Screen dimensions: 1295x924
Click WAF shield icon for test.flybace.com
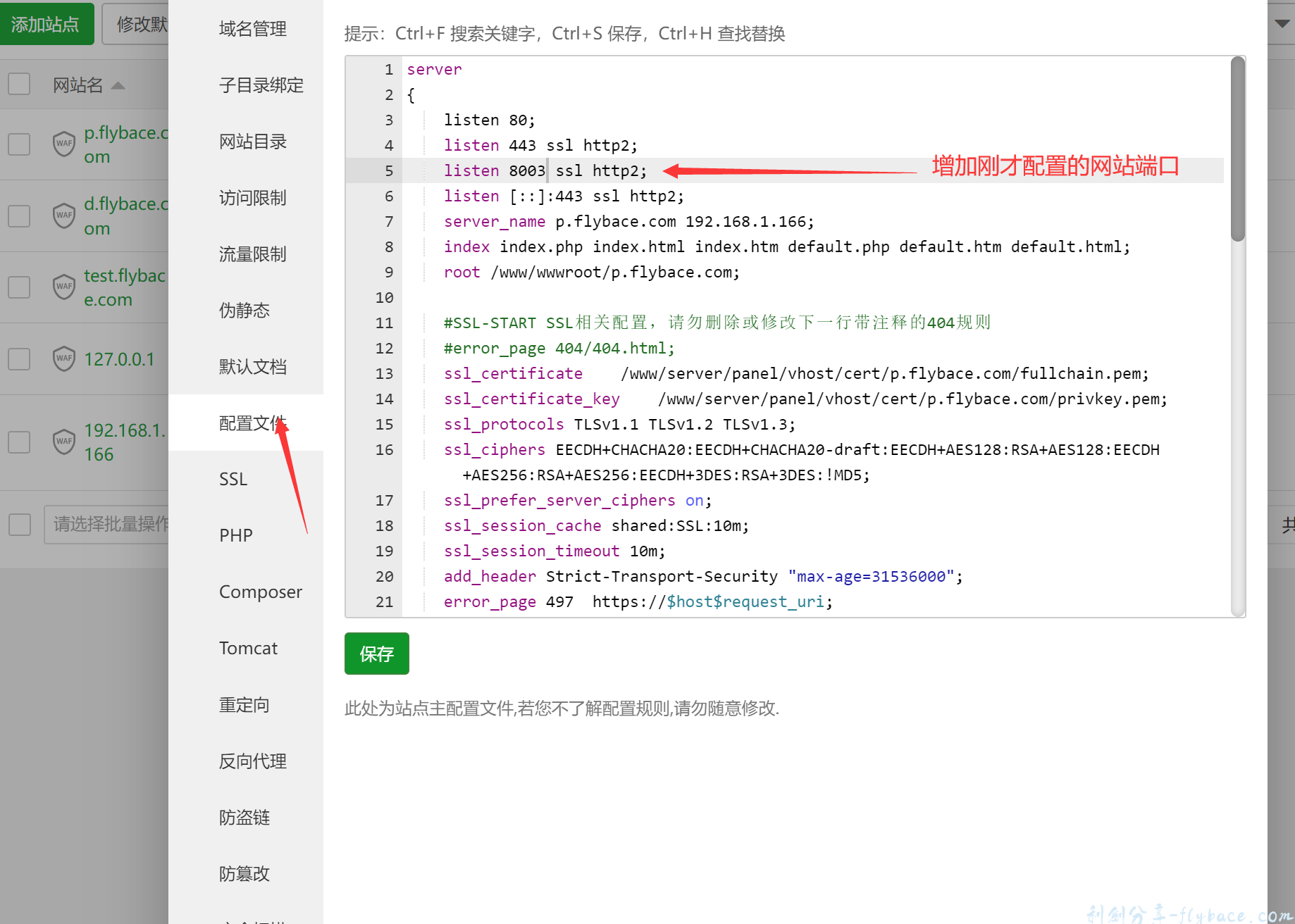pyautogui.click(x=64, y=287)
